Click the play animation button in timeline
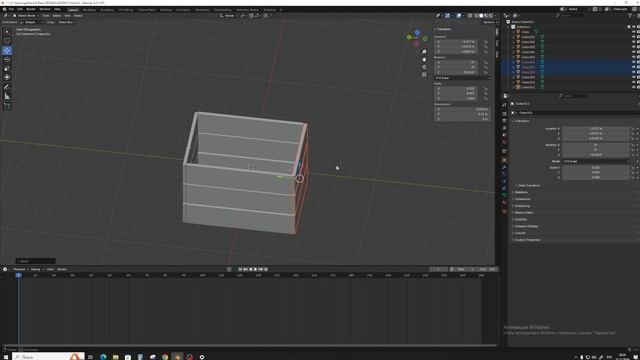 [256, 269]
